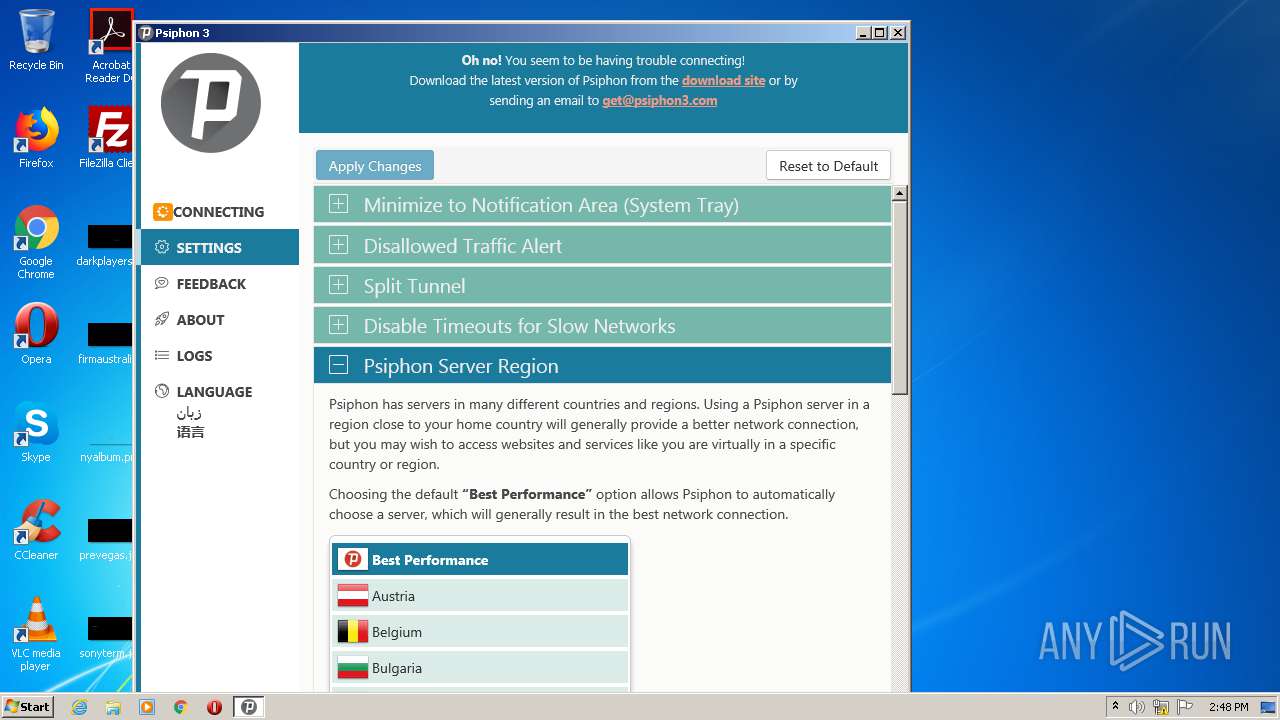
Task: Open the download site link
Action: pyautogui.click(x=723, y=81)
